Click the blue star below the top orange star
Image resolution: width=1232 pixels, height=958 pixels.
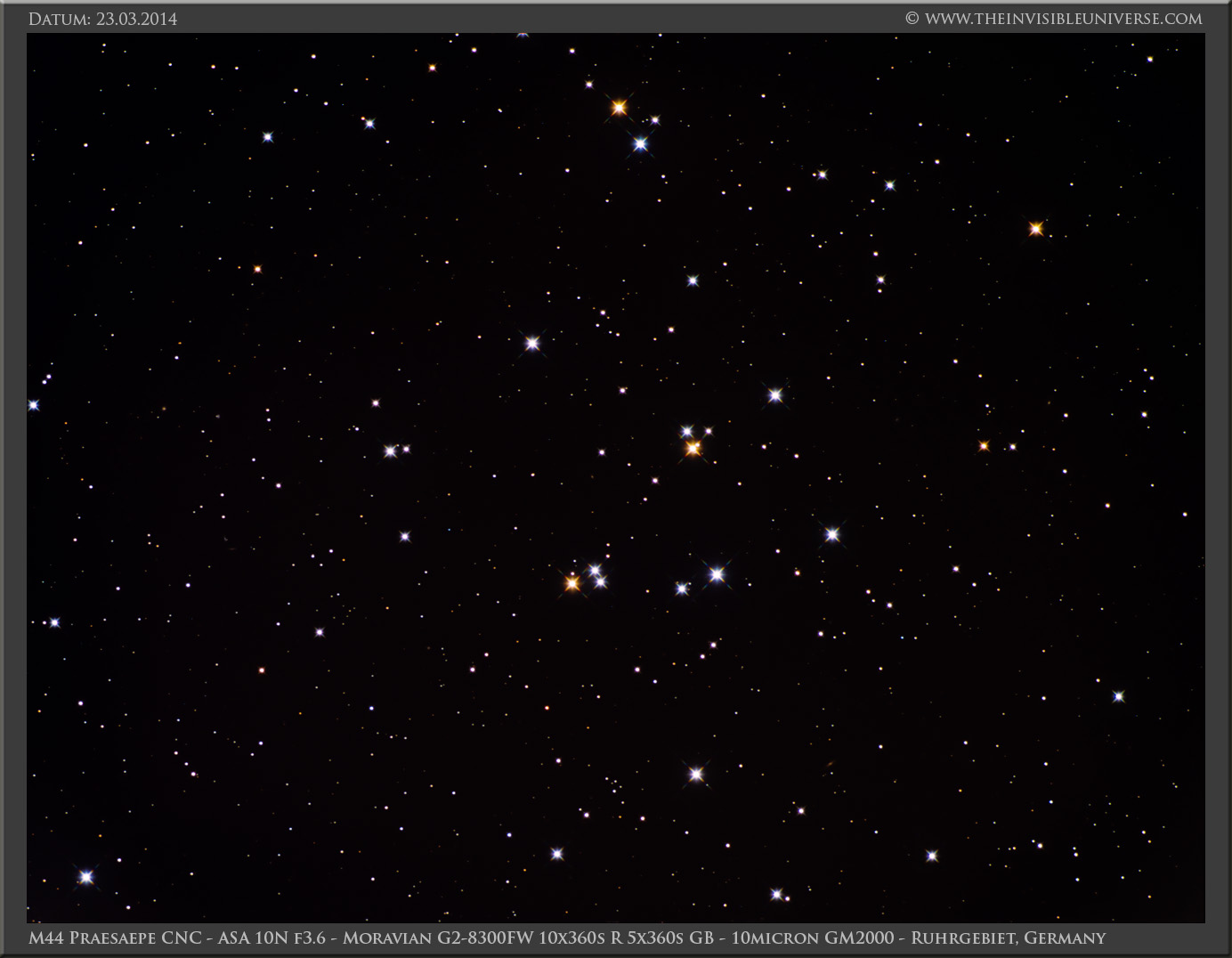click(640, 143)
